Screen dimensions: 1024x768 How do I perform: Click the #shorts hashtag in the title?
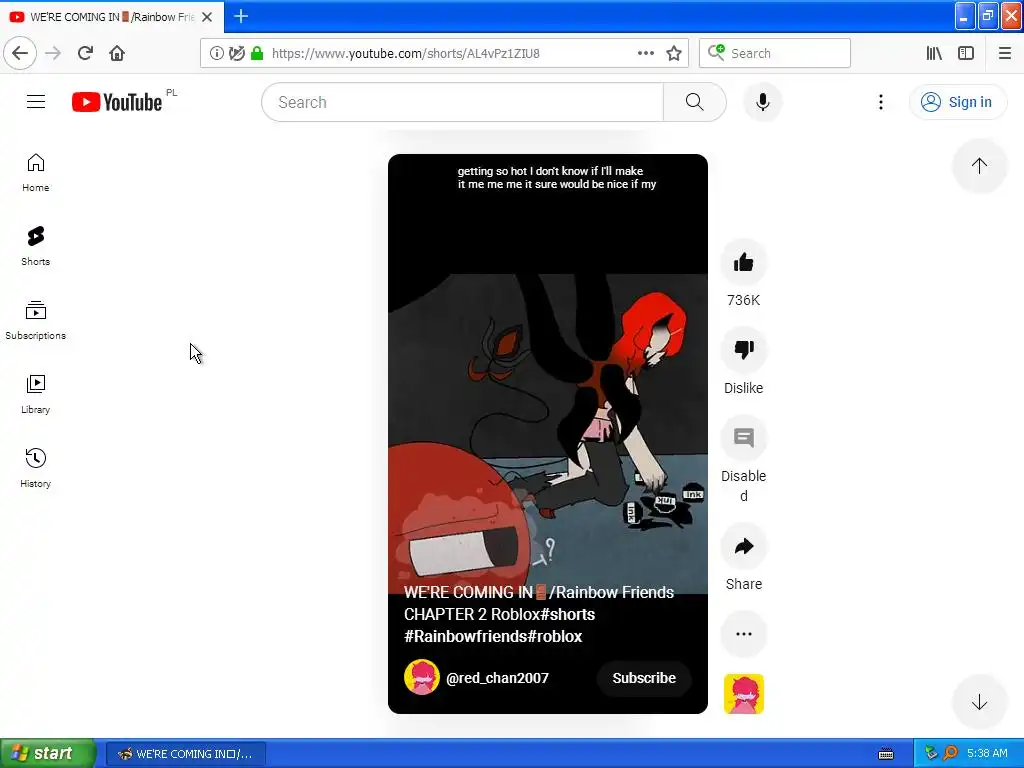point(568,615)
